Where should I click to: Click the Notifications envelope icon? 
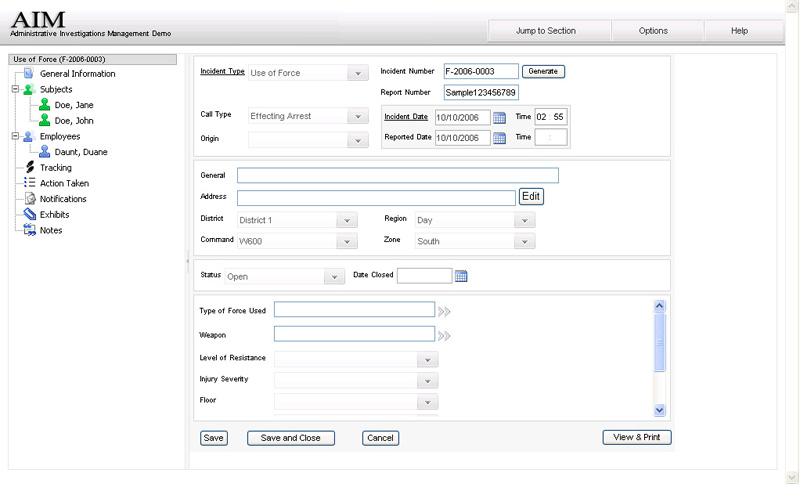30,199
